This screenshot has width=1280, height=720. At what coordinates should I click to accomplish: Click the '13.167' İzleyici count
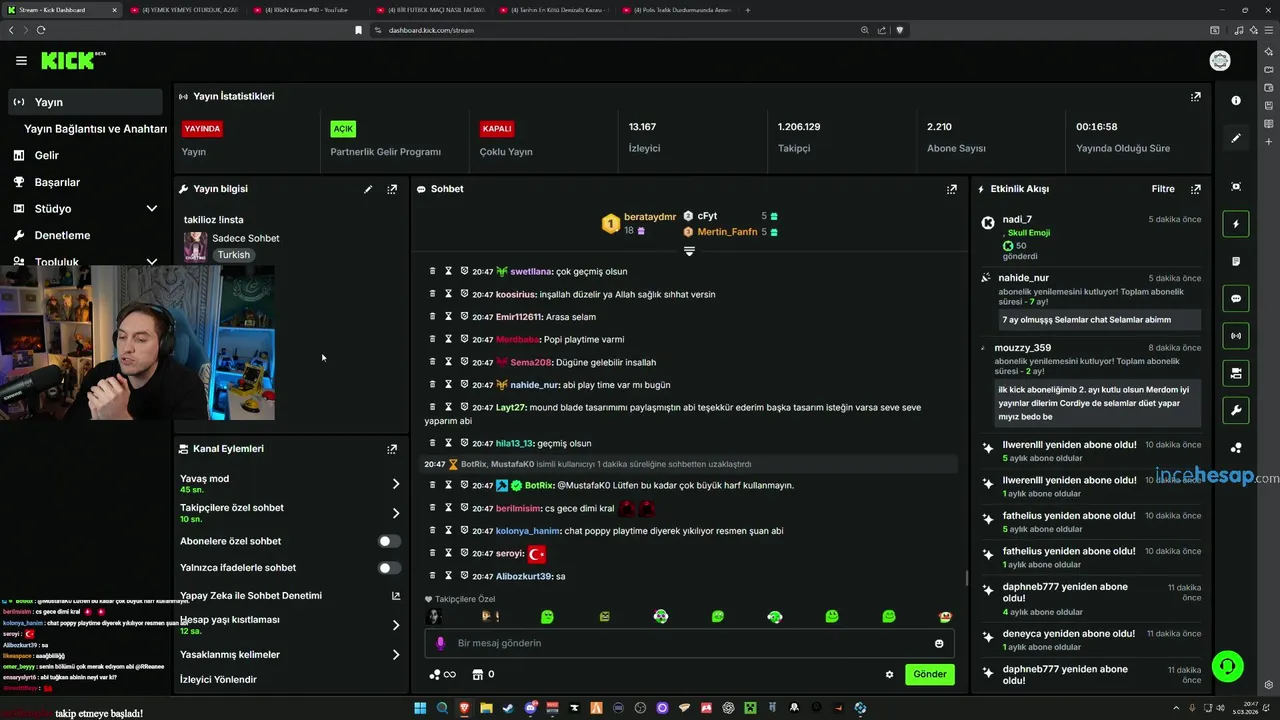point(642,127)
